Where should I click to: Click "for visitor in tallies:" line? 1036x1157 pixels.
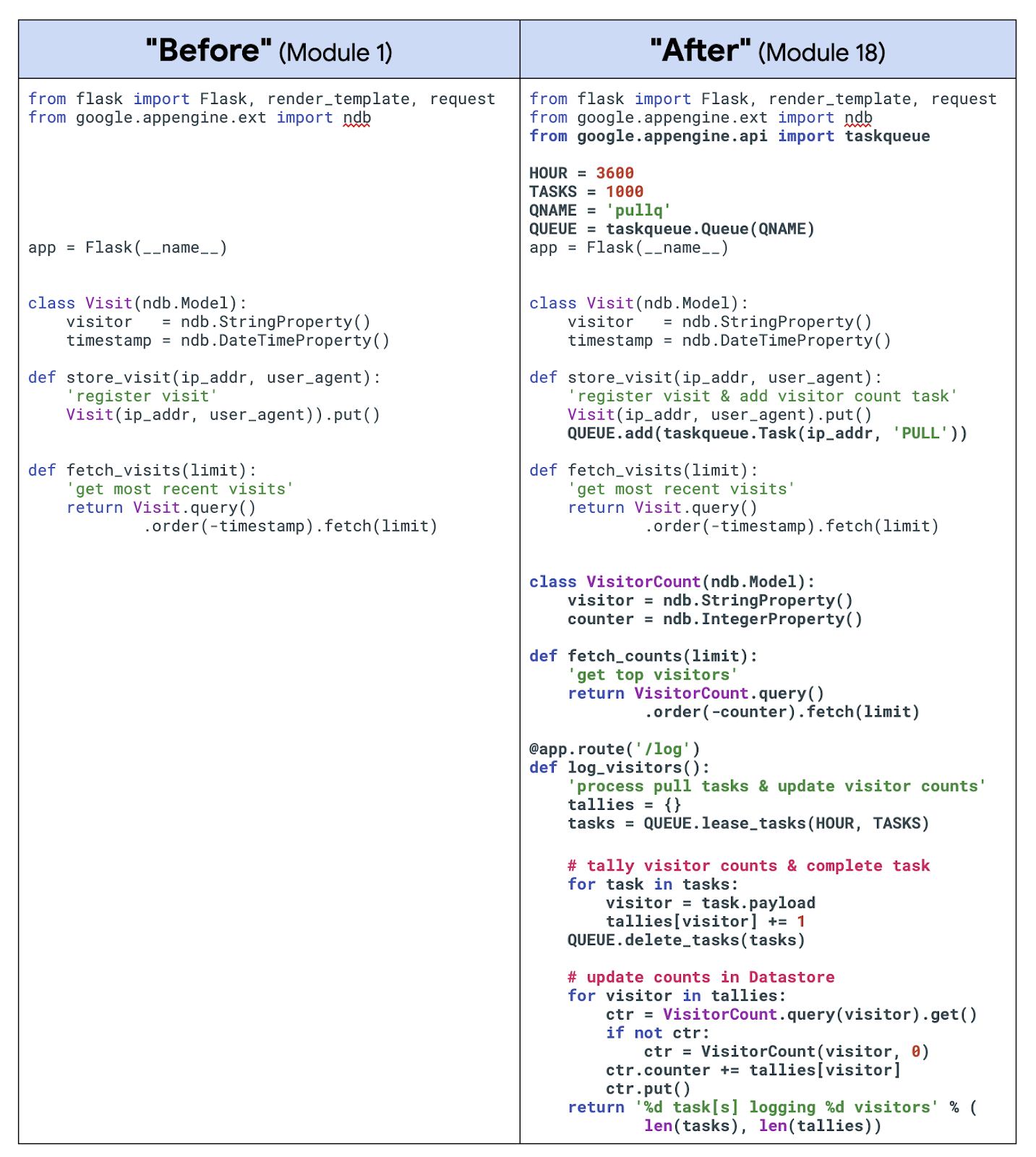tap(677, 996)
